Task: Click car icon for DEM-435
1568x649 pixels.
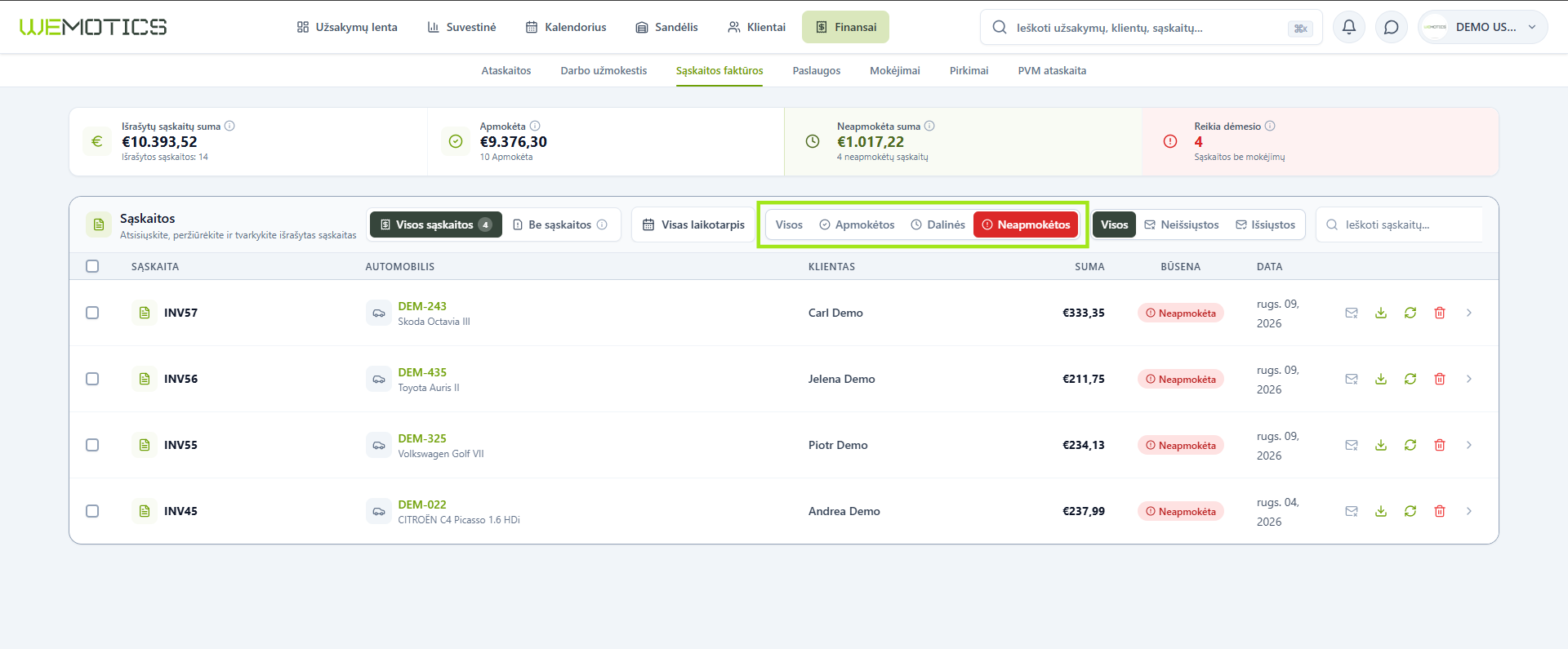Action: click(x=379, y=379)
